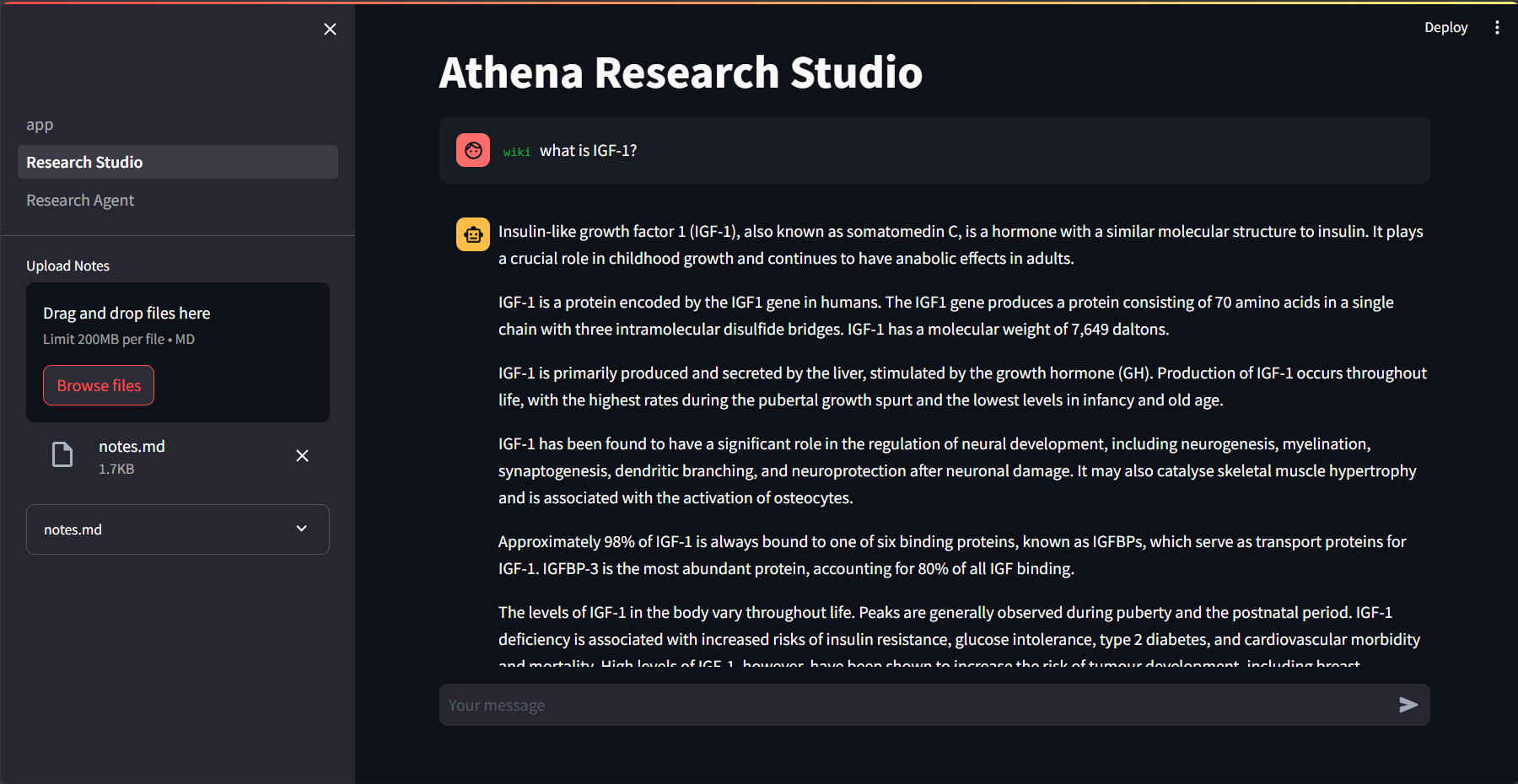1518x784 pixels.
Task: Click the notes.md filename in file list
Action: point(132,446)
